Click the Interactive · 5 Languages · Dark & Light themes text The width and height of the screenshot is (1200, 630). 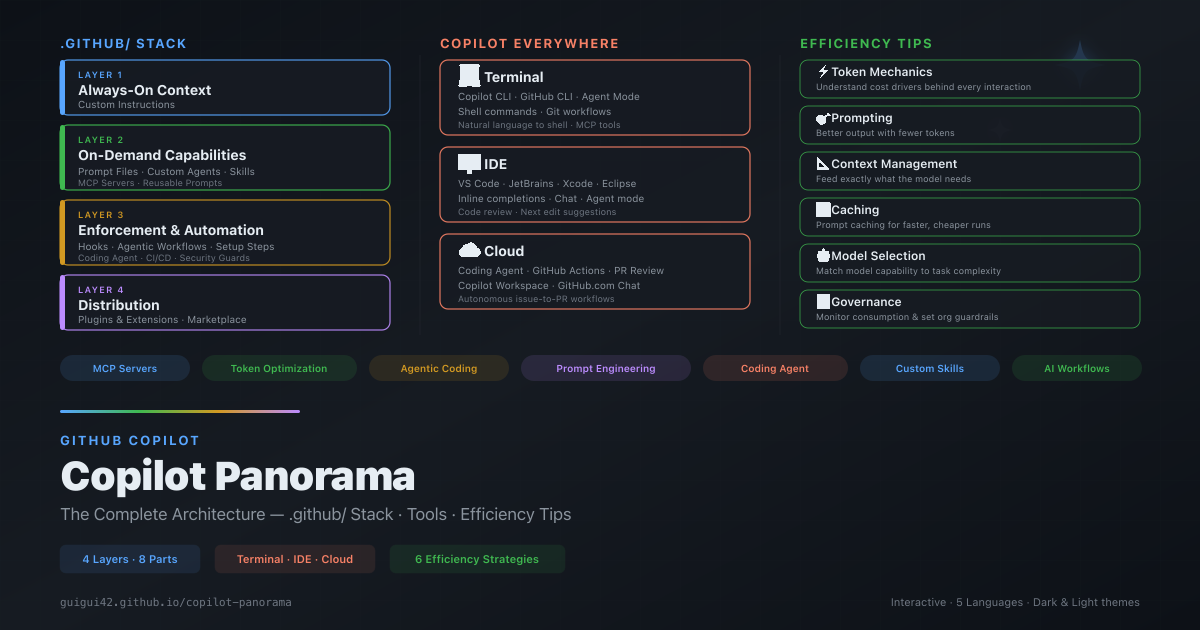point(1015,602)
